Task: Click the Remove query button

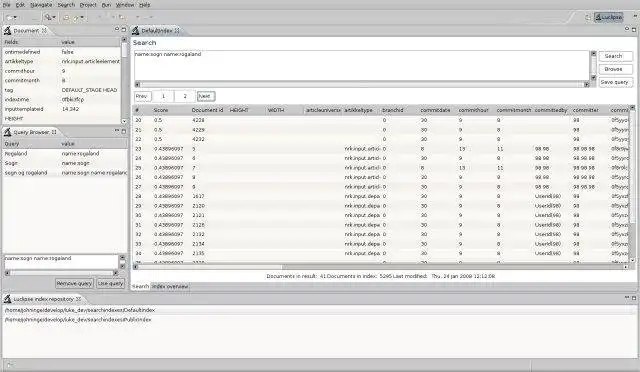Action: [x=74, y=283]
